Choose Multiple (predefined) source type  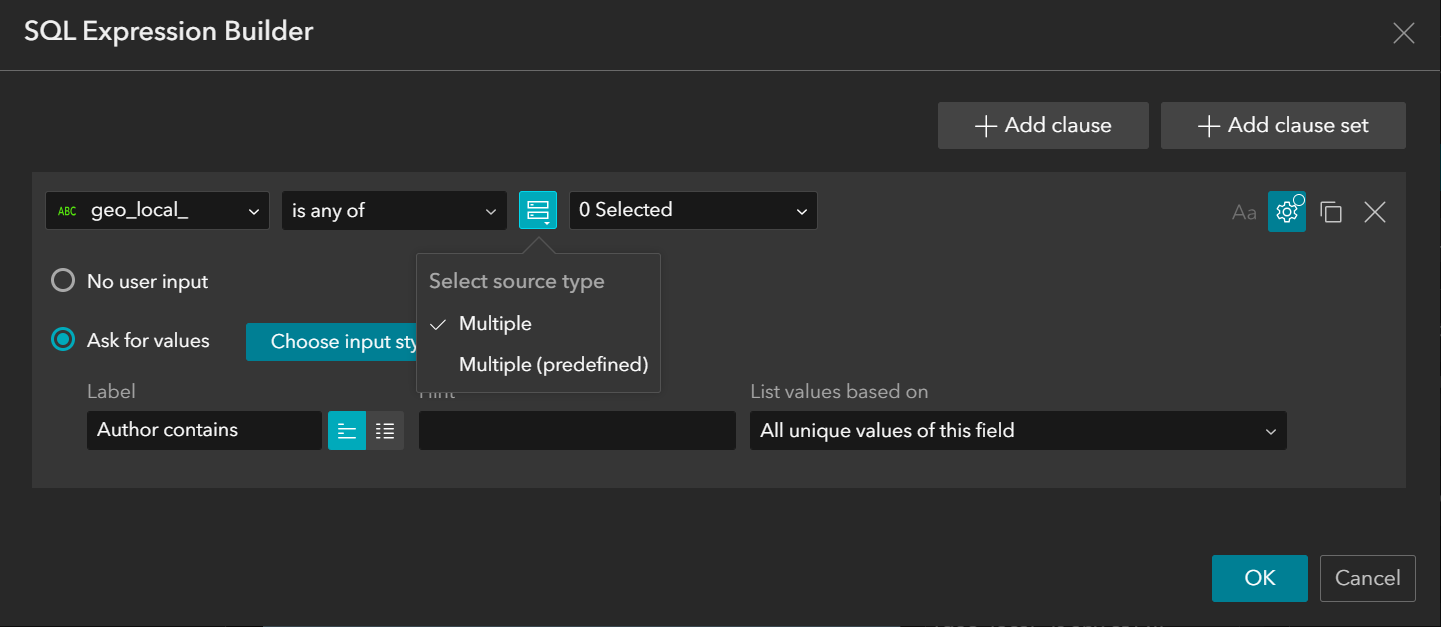click(553, 365)
